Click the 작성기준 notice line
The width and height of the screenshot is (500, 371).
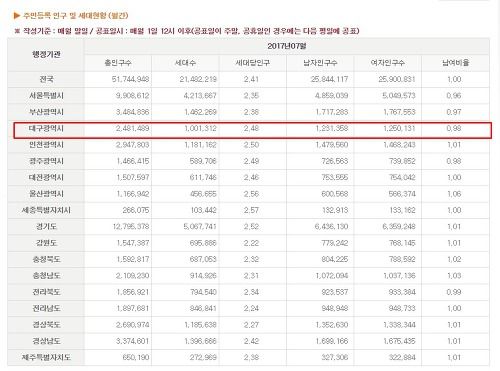click(x=187, y=31)
